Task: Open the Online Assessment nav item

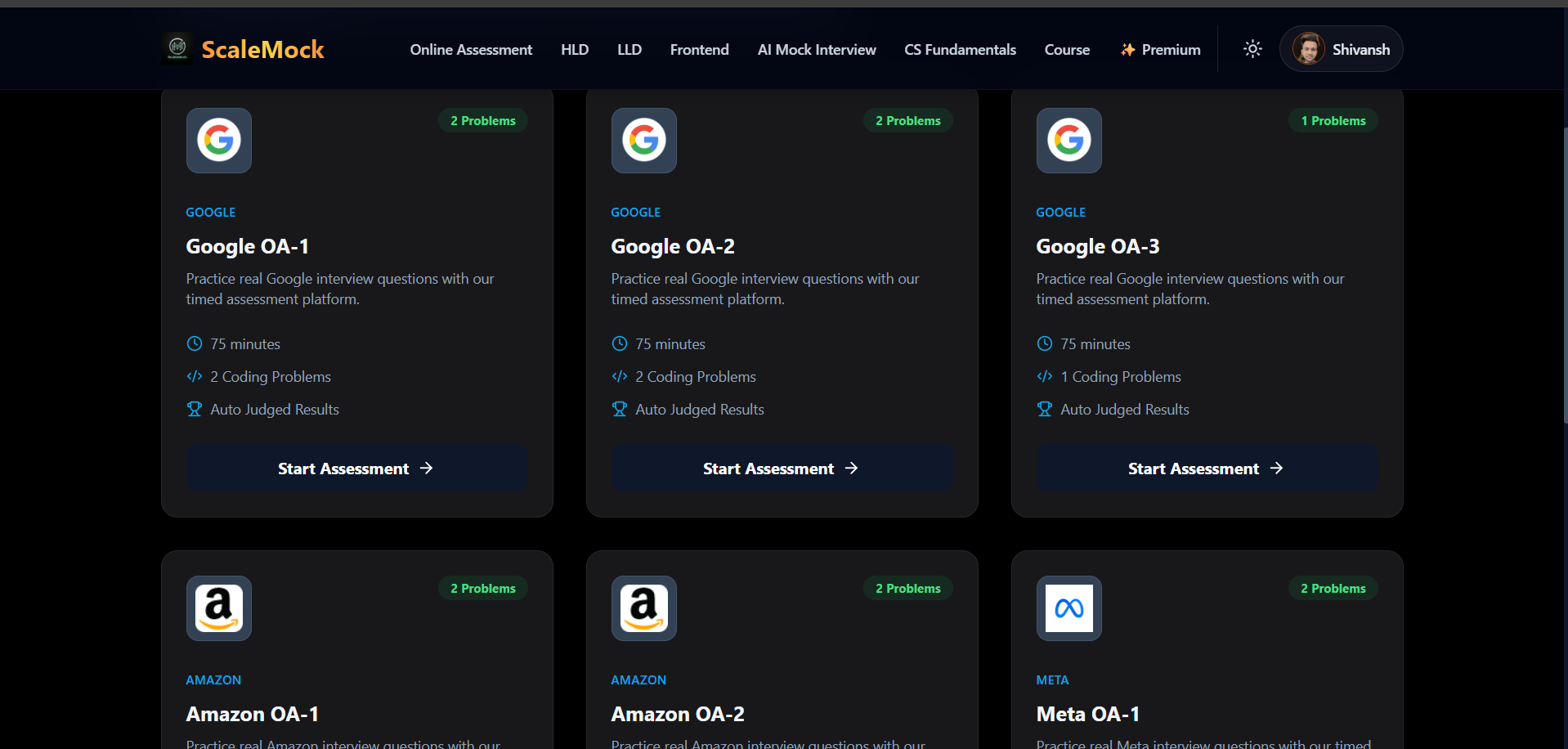Action: [471, 50]
